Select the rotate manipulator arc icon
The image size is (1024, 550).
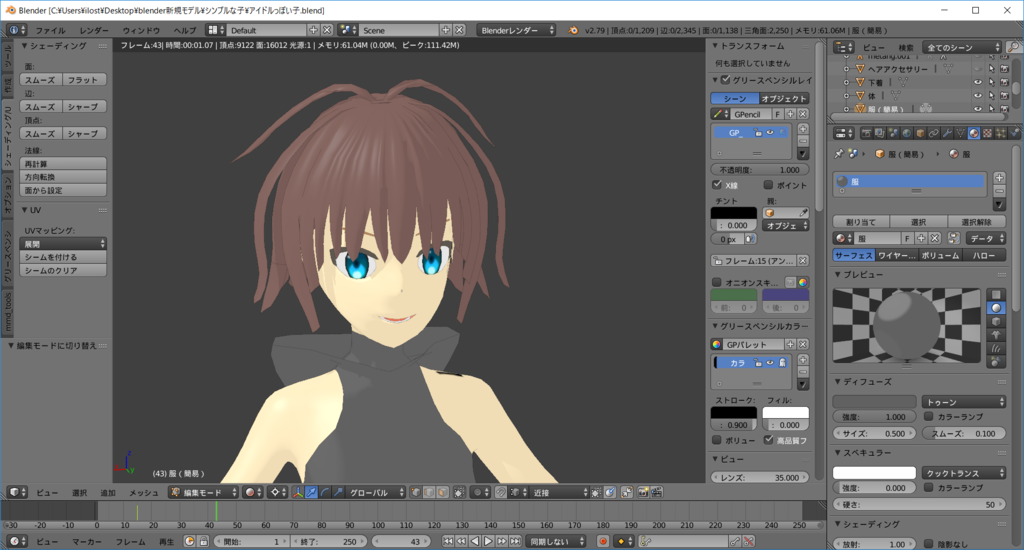pyautogui.click(x=325, y=493)
